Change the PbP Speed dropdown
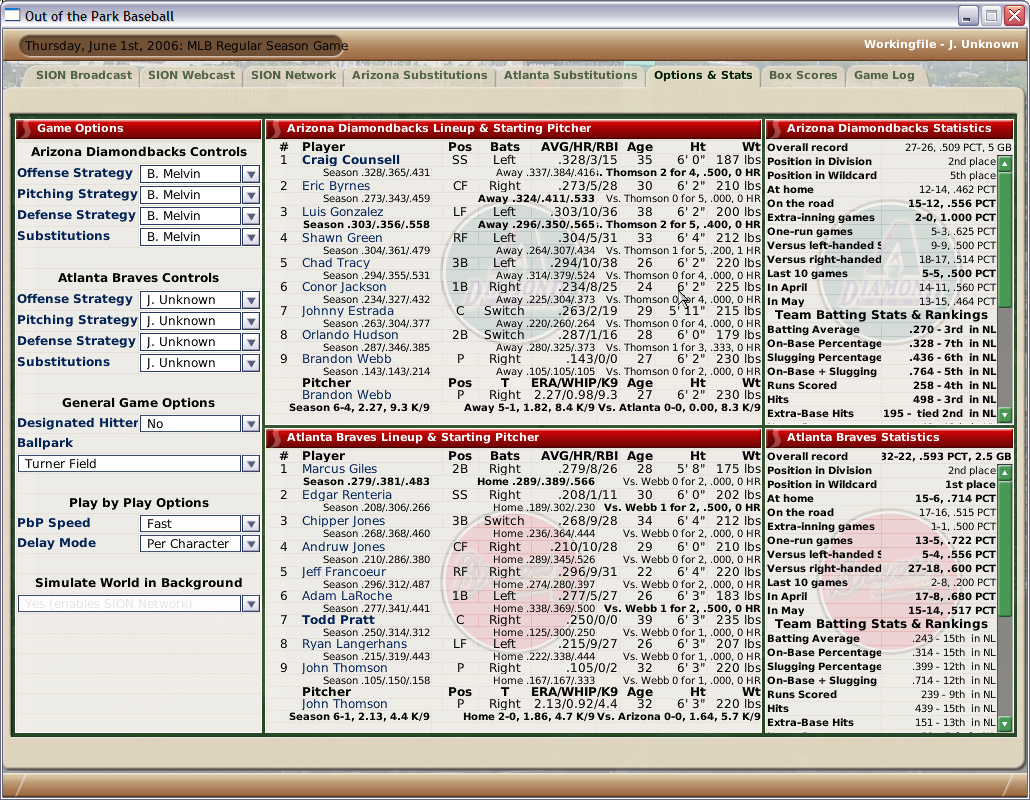Screen dimensions: 1030x800 point(200,523)
